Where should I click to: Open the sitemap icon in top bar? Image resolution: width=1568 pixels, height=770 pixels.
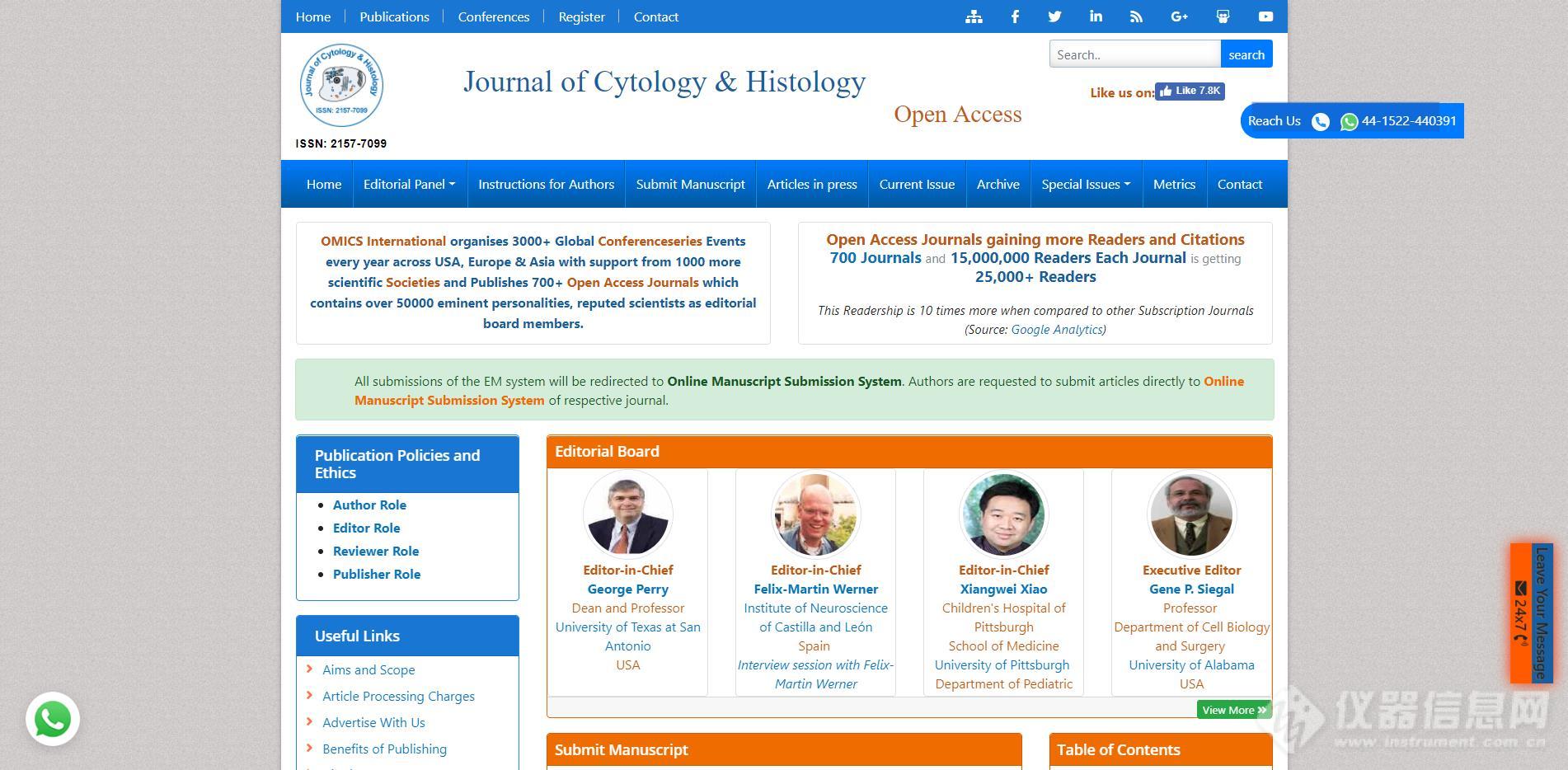974,16
